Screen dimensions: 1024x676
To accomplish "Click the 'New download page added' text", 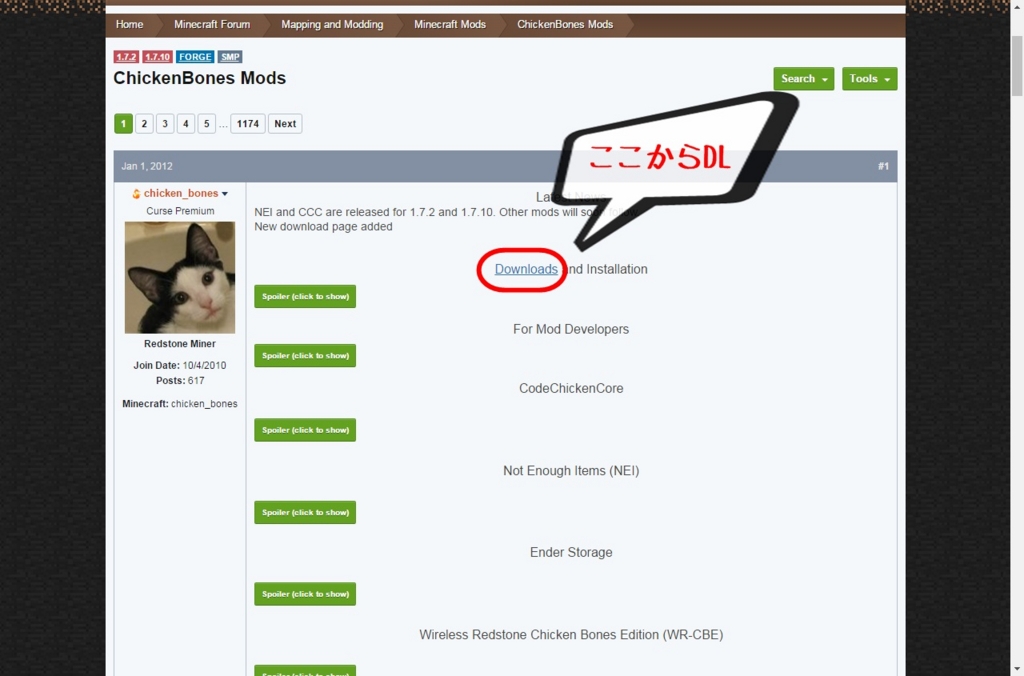I will pyautogui.click(x=323, y=227).
